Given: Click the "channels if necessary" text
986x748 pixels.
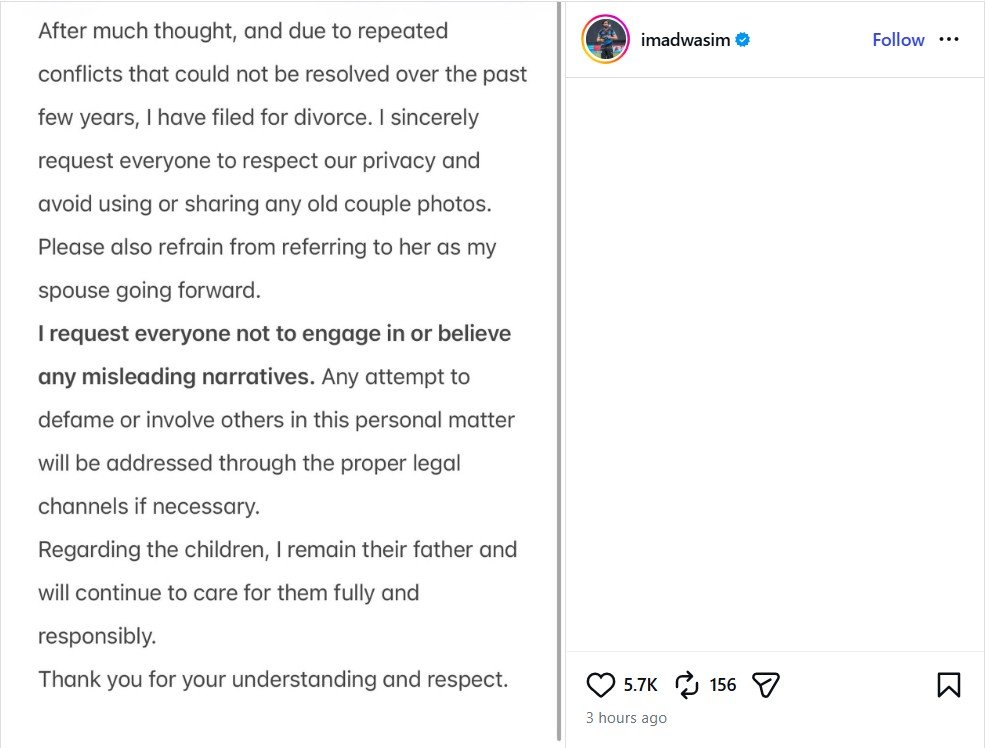Looking at the screenshot, I should pyautogui.click(x=149, y=506).
